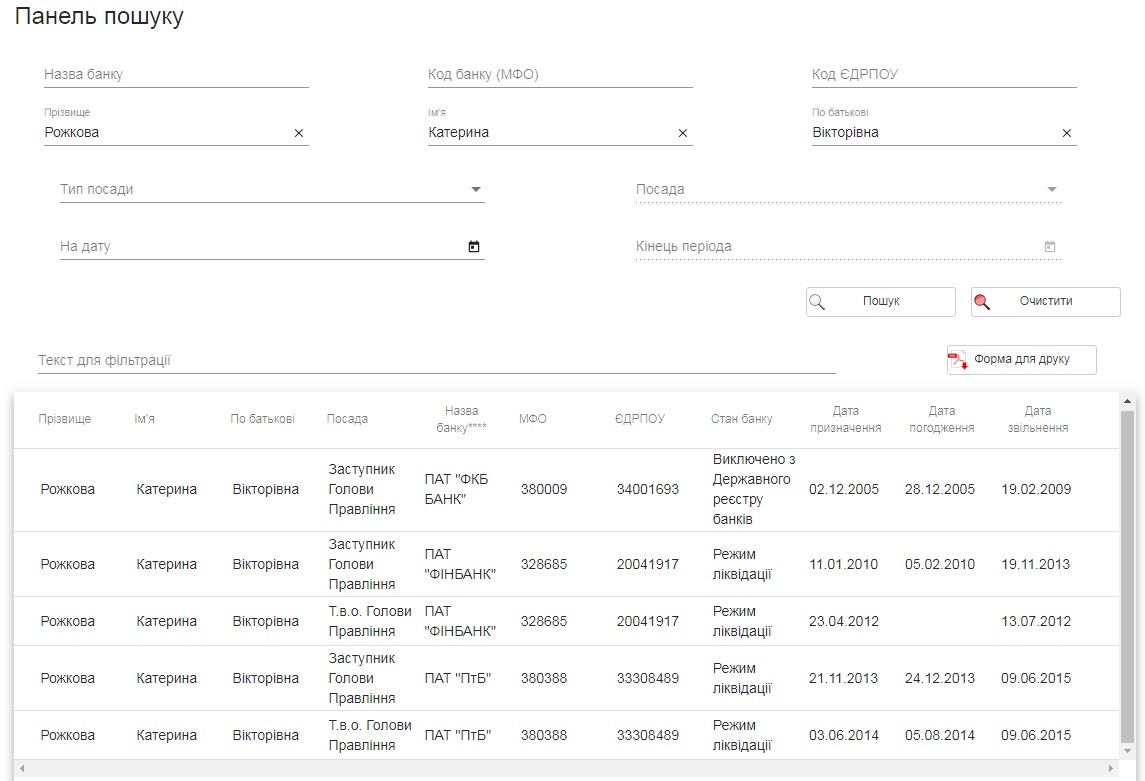
Task: Open calendar picker for На дату
Action: [x=474, y=247]
